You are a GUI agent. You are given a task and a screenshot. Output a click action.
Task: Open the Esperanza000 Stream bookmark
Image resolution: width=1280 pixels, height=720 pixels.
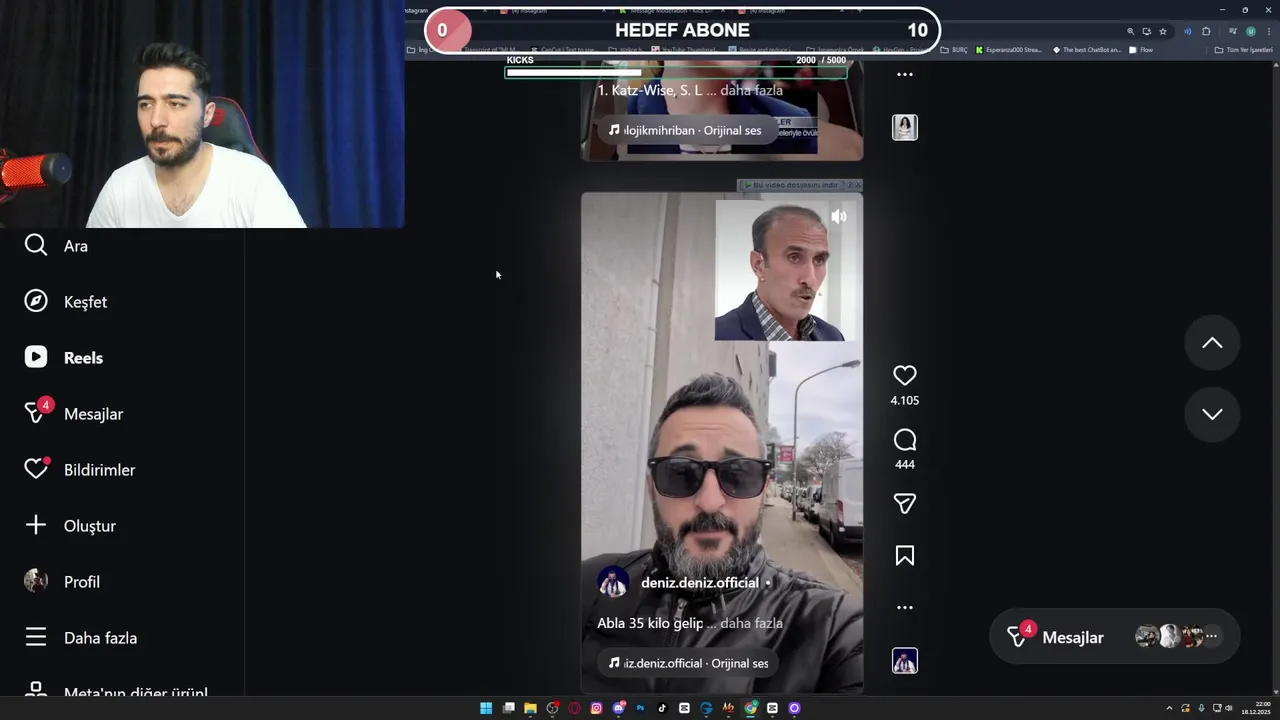click(x=1009, y=50)
